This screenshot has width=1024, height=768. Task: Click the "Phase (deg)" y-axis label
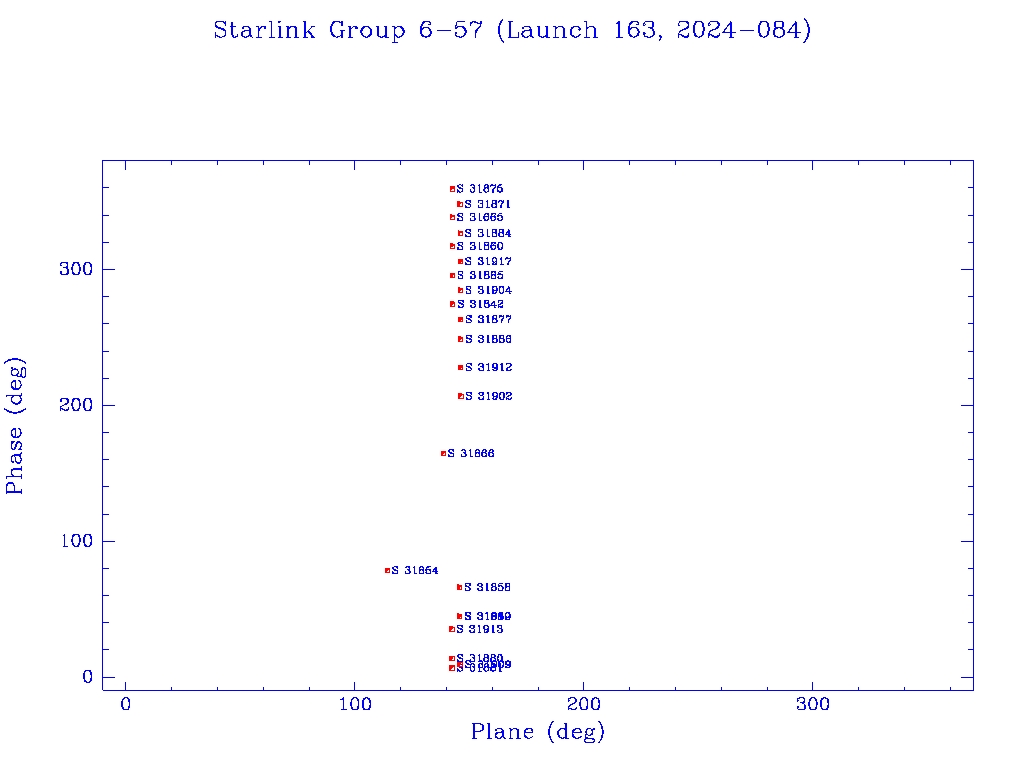[15, 426]
